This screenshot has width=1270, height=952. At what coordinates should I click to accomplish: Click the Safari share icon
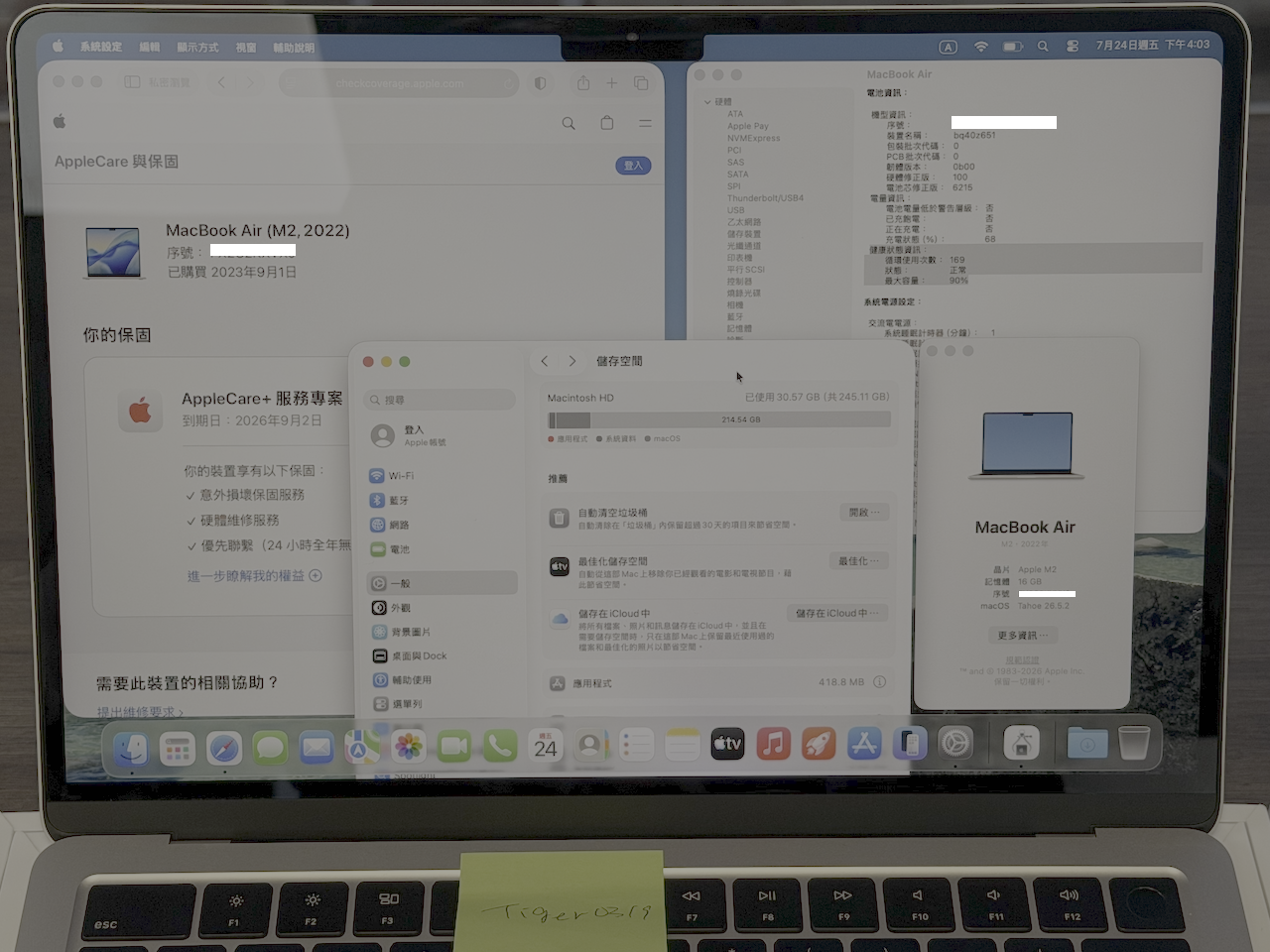pyautogui.click(x=583, y=83)
